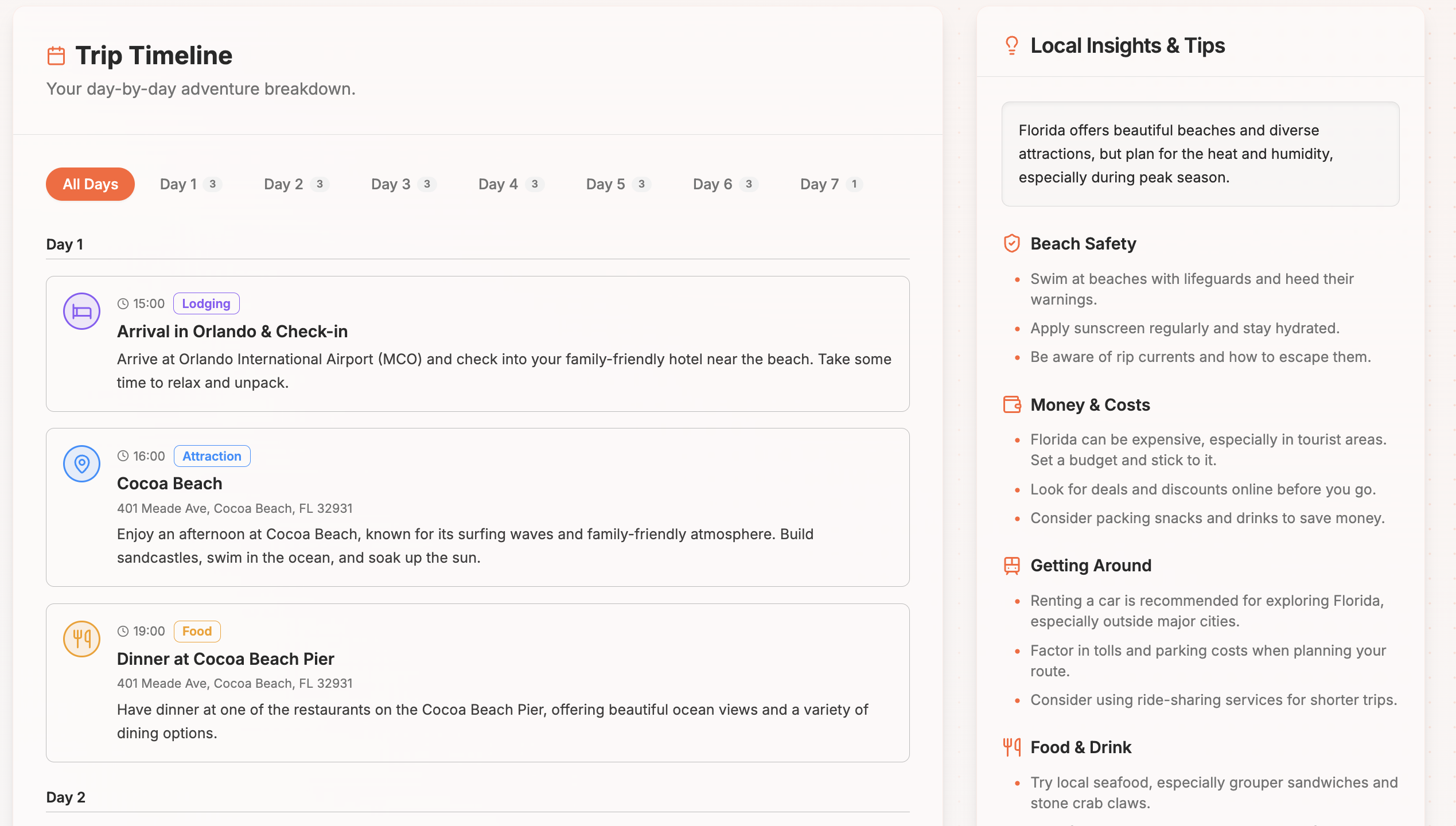Show the Day 4 itinerary tab
The image size is (1456, 826).
point(510,184)
